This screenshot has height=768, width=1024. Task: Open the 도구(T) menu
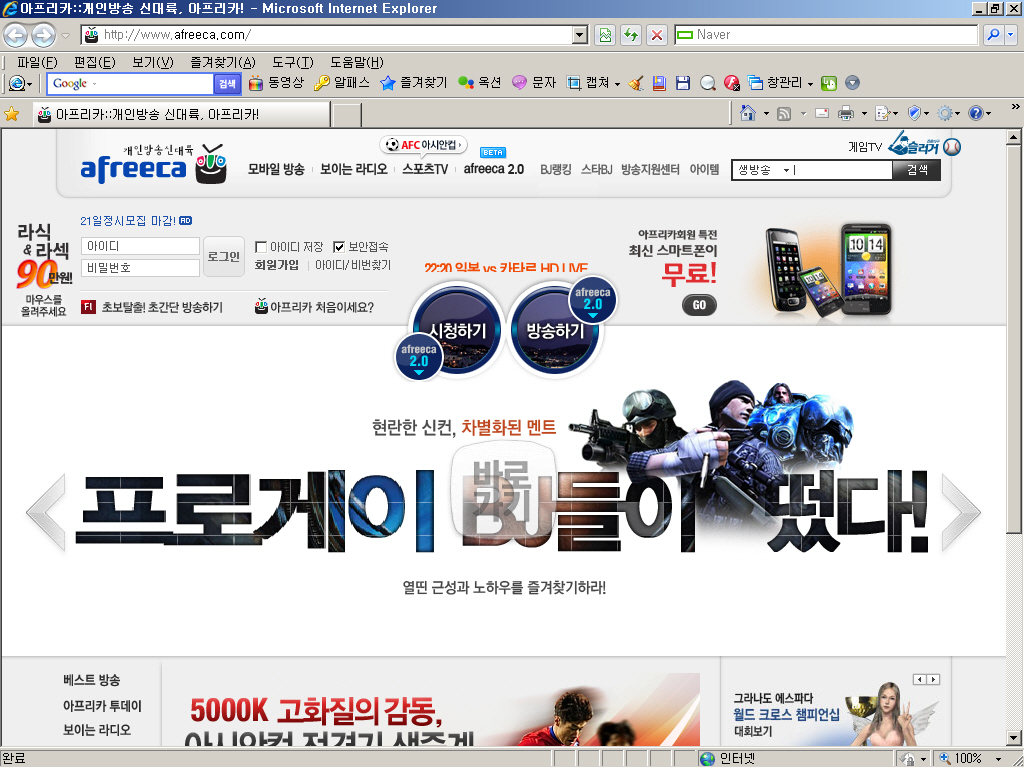coord(293,62)
